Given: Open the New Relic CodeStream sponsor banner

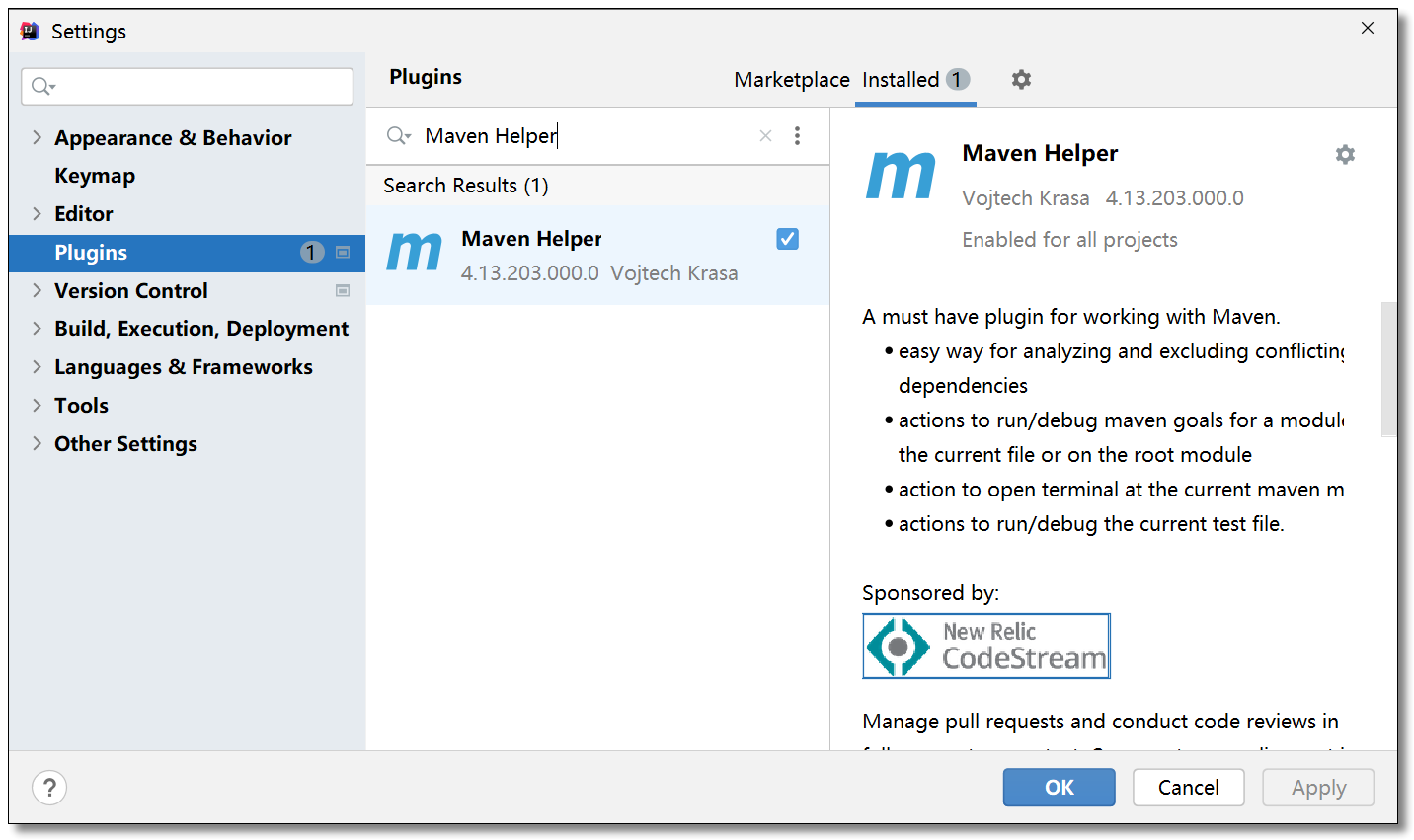Looking at the screenshot, I should tap(986, 647).
